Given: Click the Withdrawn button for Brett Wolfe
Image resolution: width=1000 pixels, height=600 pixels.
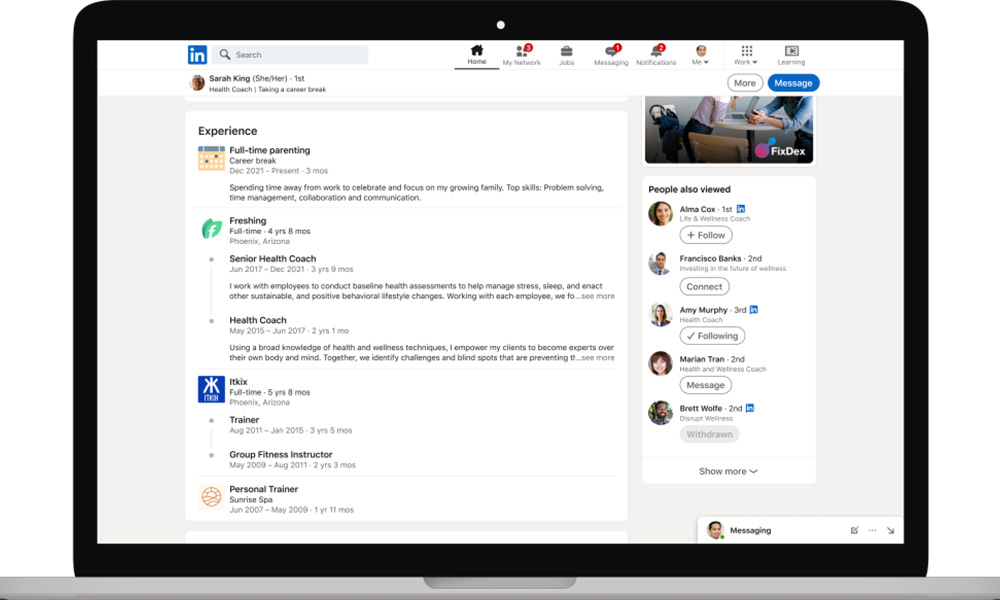Looking at the screenshot, I should [709, 434].
